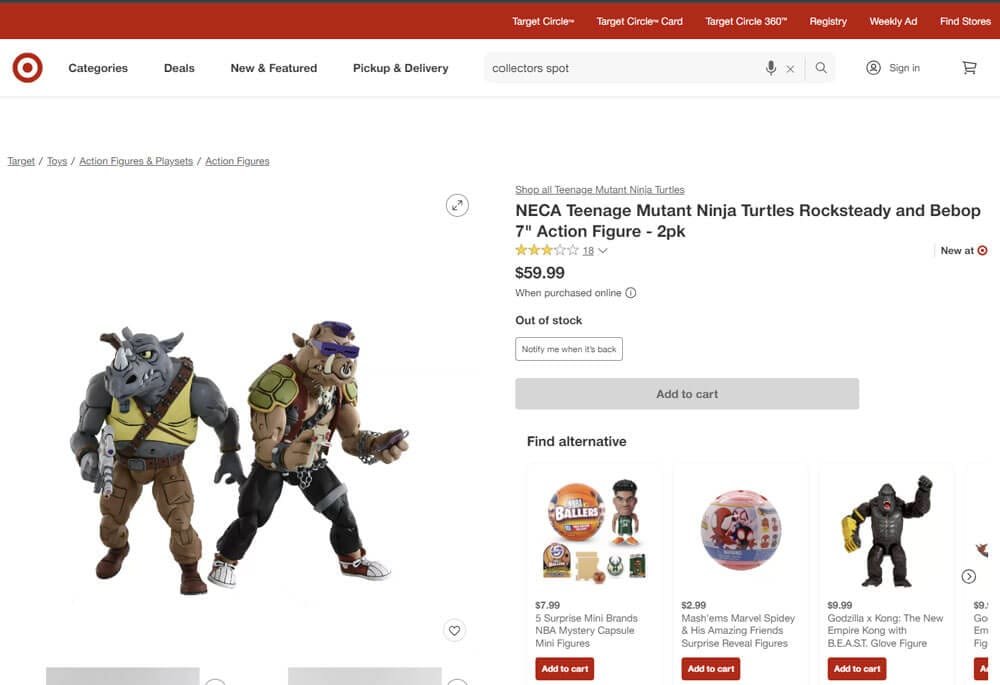Open the Categories dropdown
Image resolution: width=1000 pixels, height=685 pixels.
coord(97,67)
